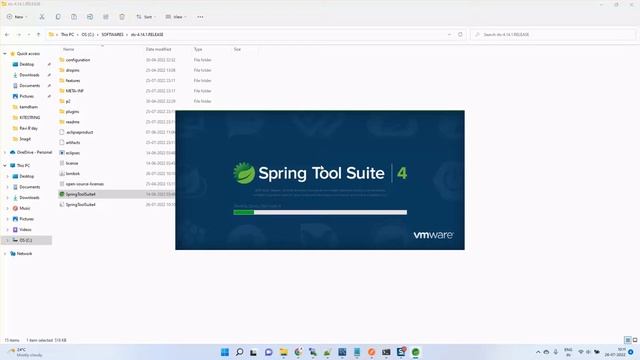Open File Explorer from taskbar

click(283, 352)
